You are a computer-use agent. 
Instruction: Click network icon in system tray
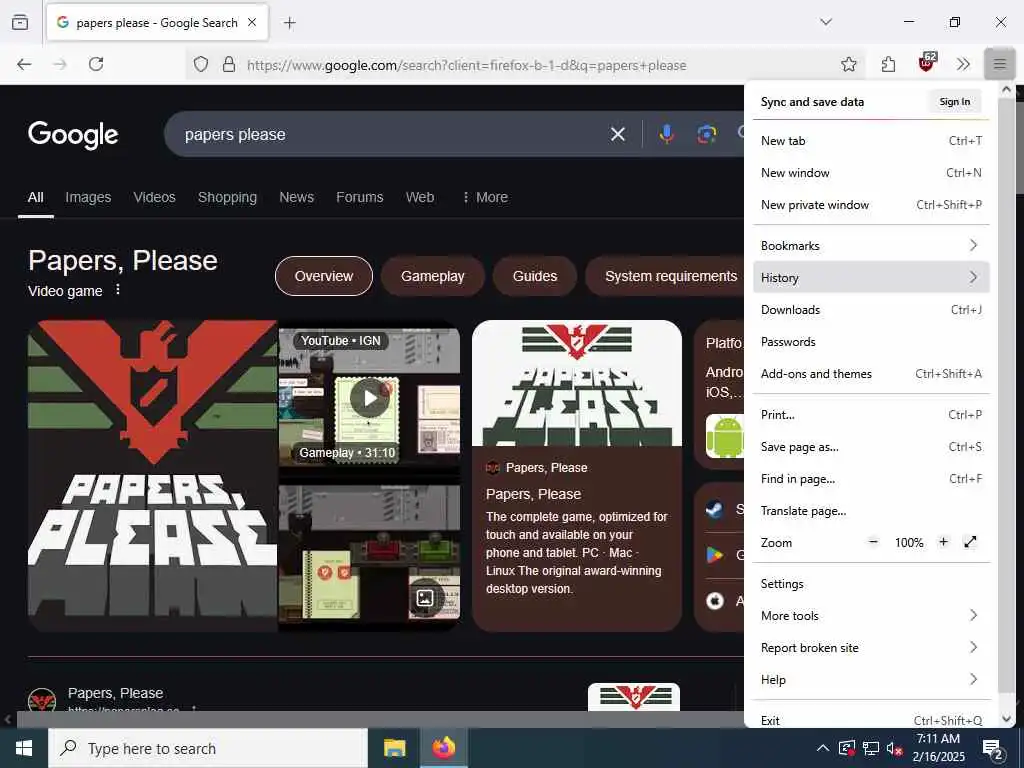tap(871, 748)
